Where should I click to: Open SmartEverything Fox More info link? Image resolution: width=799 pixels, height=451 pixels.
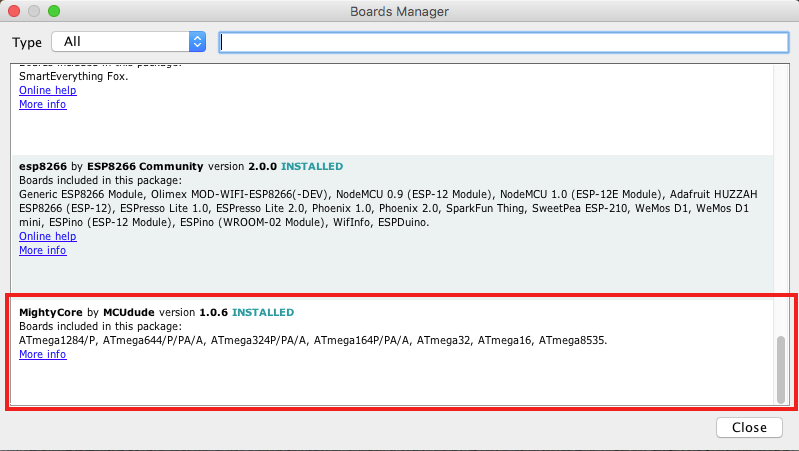[x=43, y=104]
